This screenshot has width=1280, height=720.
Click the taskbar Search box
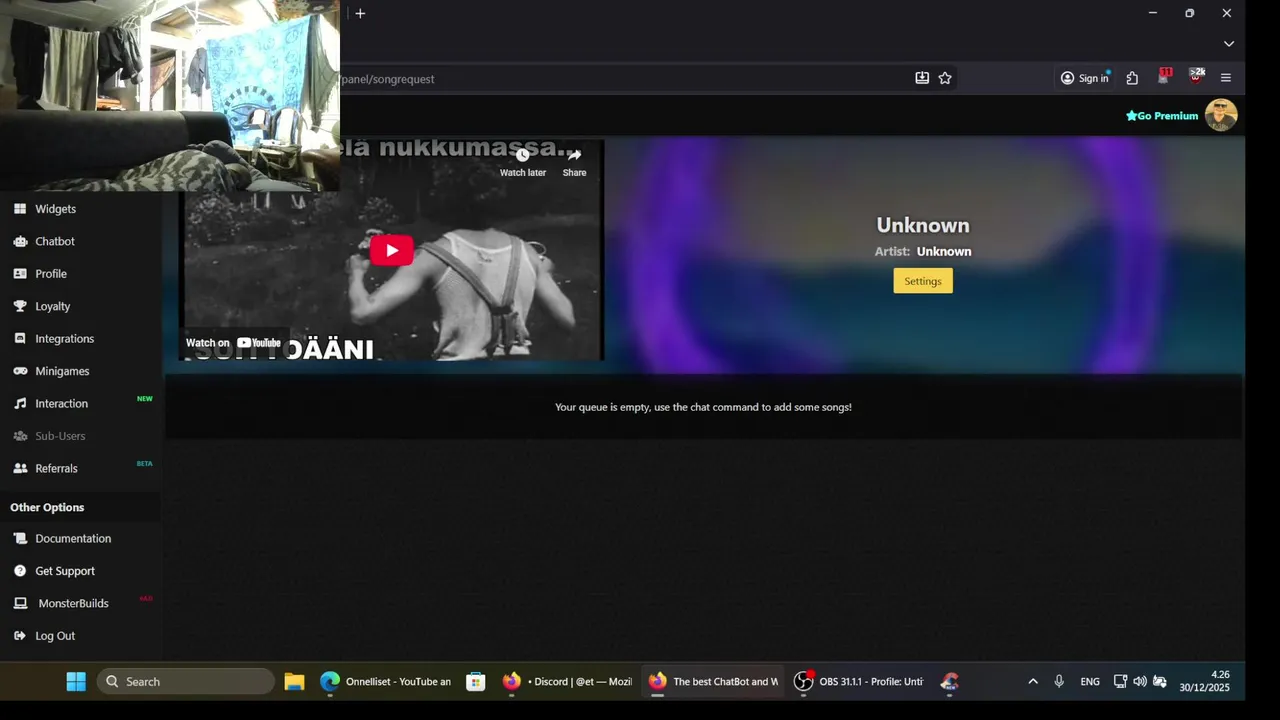tap(186, 682)
